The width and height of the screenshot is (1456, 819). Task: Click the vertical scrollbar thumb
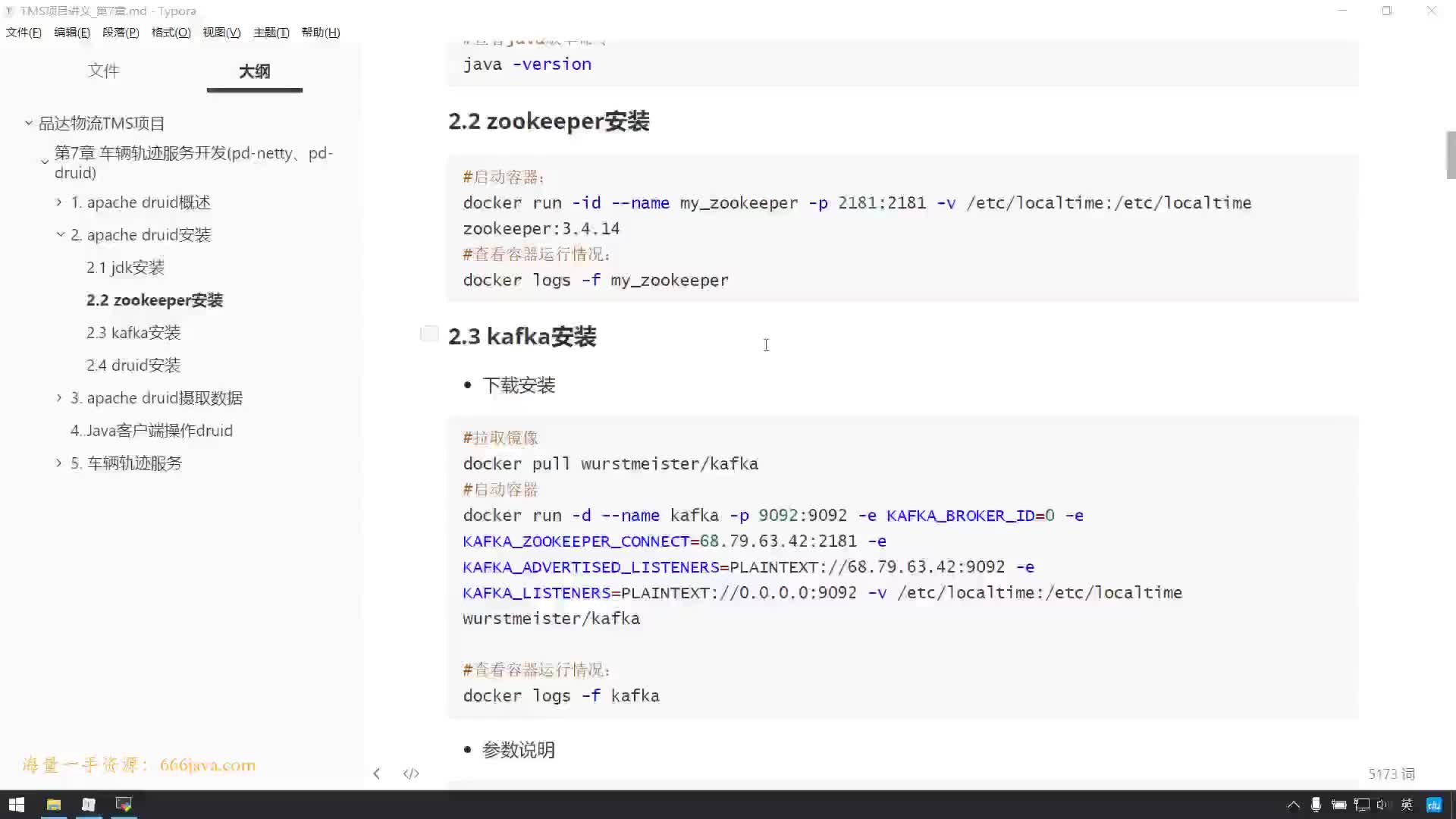coord(1451,155)
